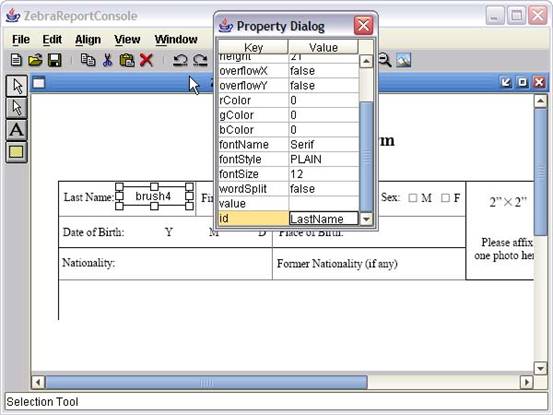This screenshot has width=553, height=415.
Task: Click the Property Dialog vertical scrollbar thumb
Action: click(366, 157)
